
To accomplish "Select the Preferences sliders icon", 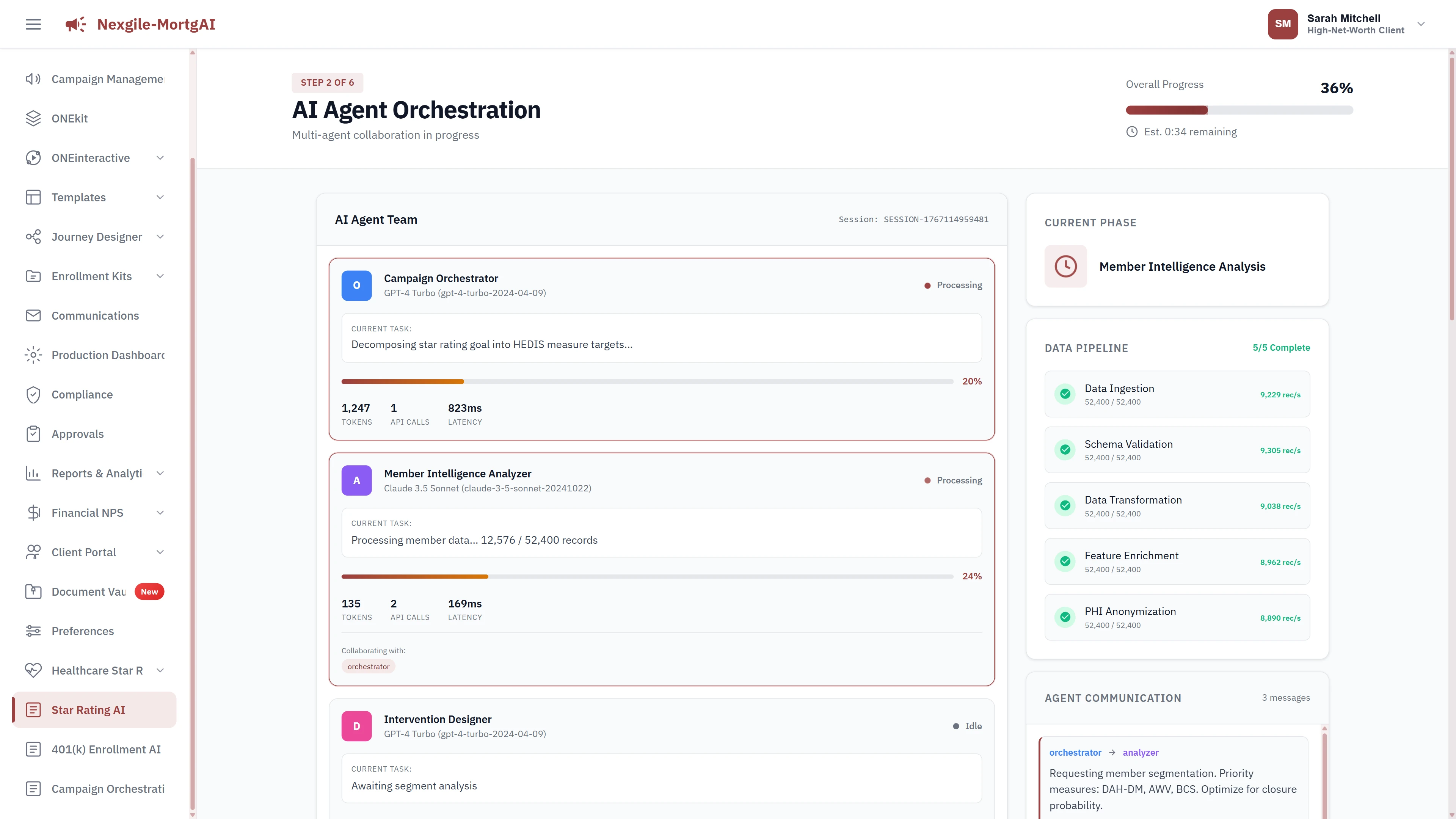I will pyautogui.click(x=33, y=631).
